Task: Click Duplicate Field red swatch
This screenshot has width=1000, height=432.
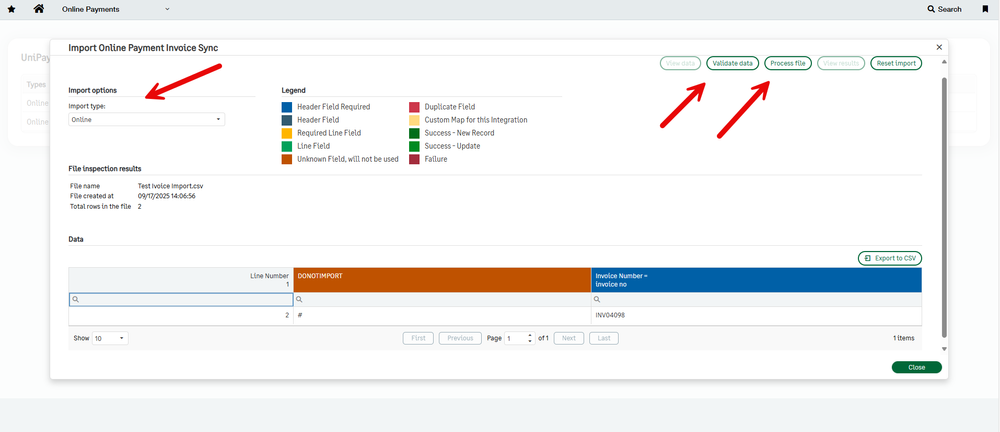Action: click(x=415, y=107)
